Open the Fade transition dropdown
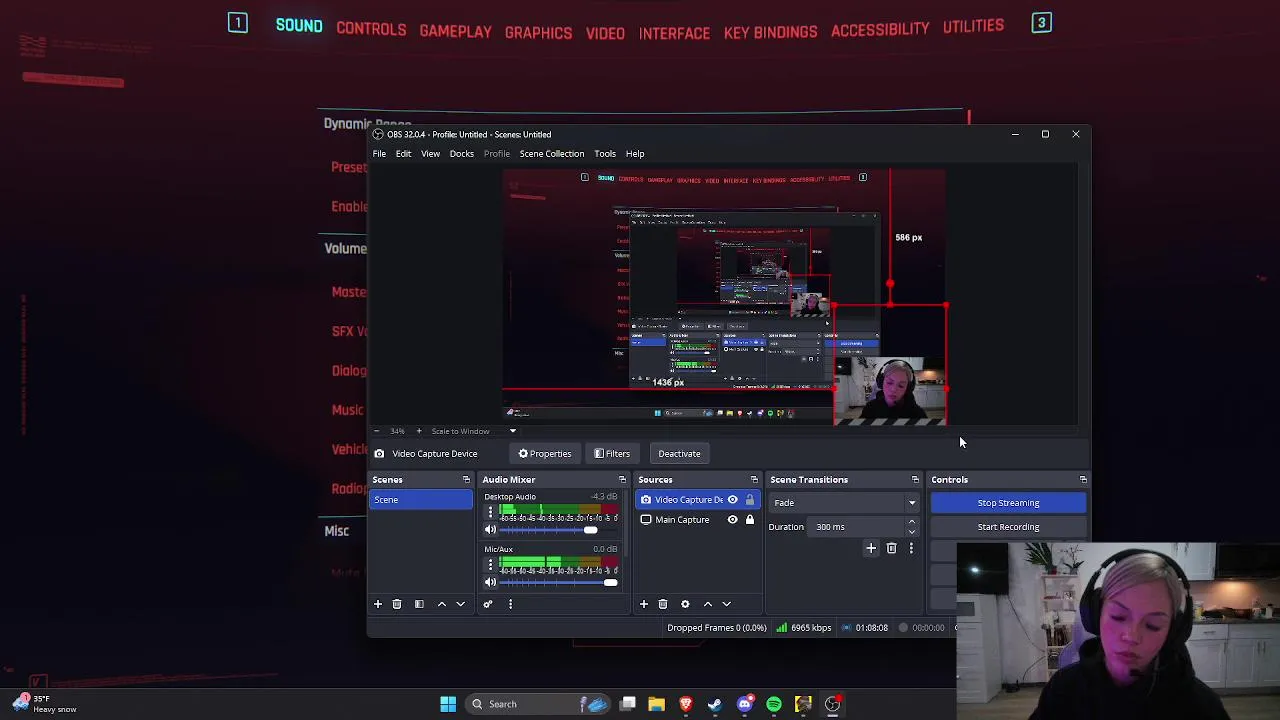Screen dimensions: 1280x720 [844, 503]
